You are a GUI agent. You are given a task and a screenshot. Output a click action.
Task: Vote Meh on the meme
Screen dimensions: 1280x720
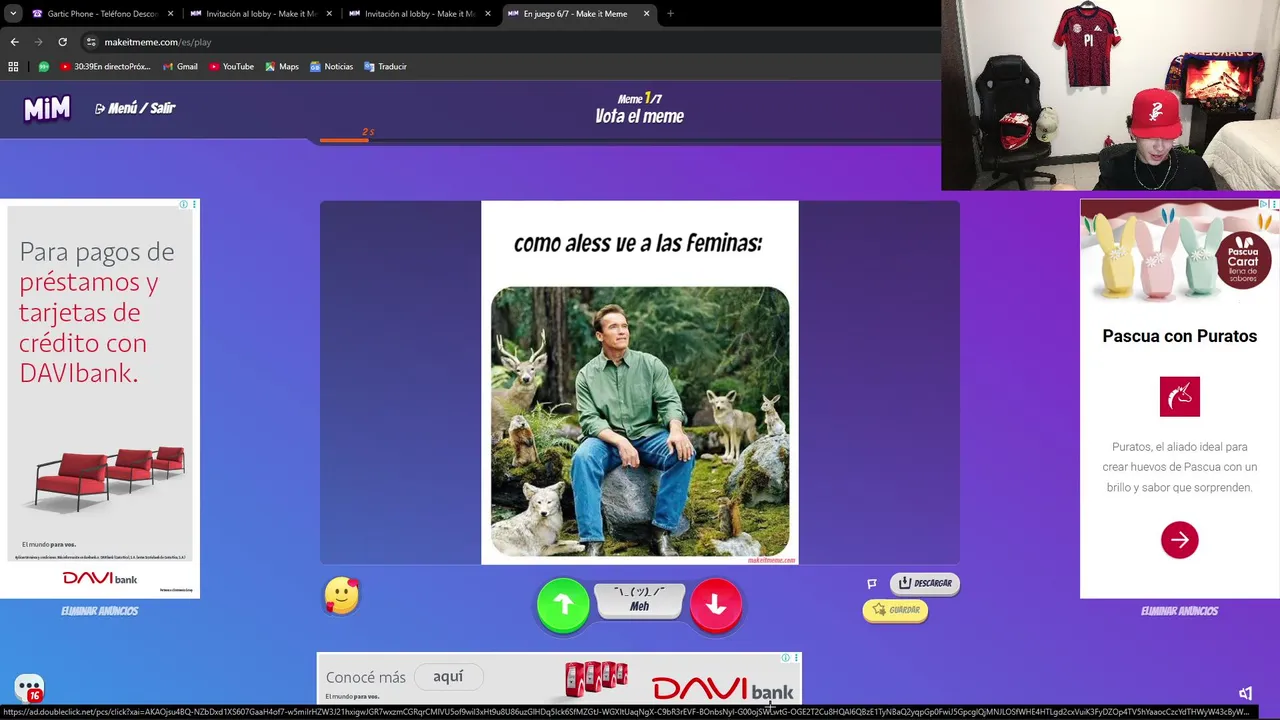pyautogui.click(x=640, y=600)
